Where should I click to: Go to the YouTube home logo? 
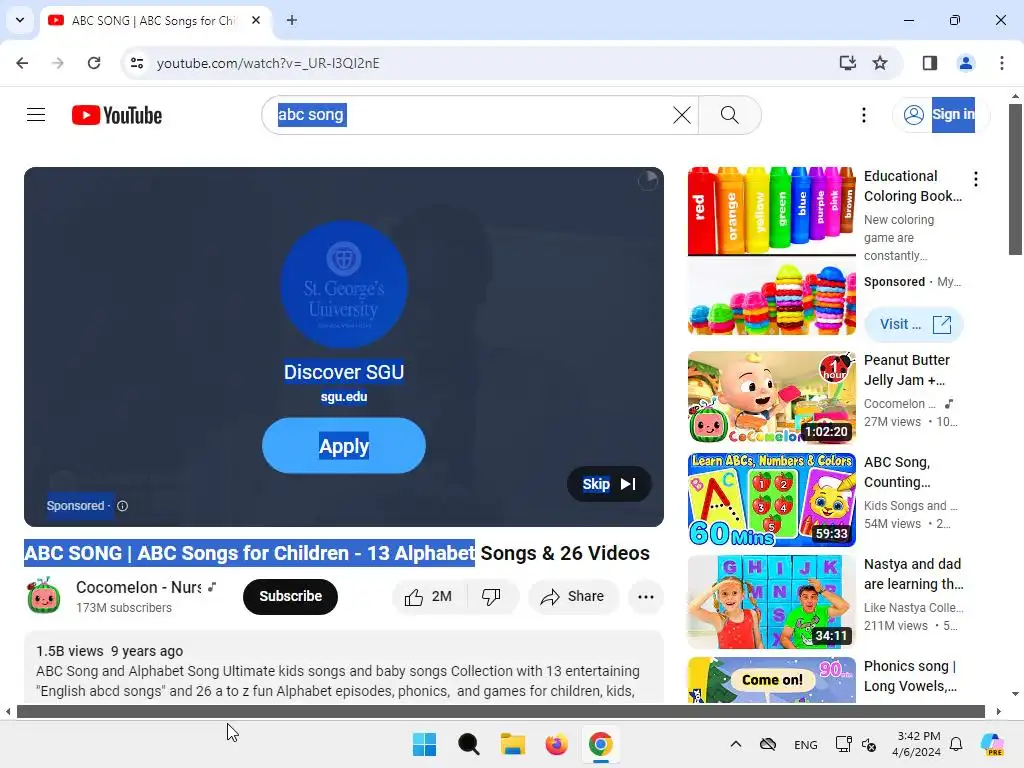click(x=117, y=115)
